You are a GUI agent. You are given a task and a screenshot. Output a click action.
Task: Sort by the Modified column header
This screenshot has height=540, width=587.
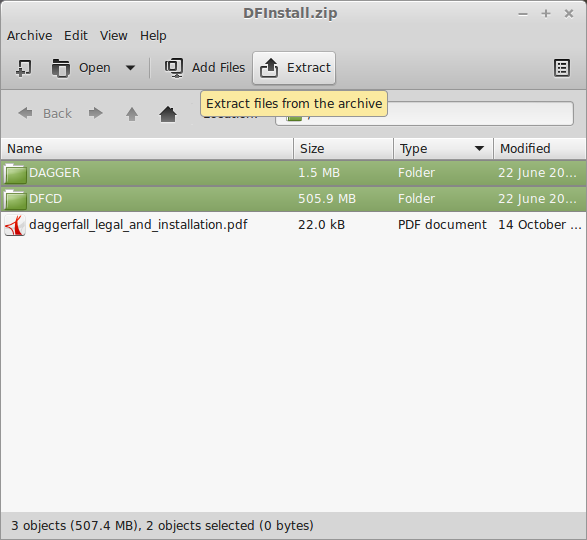tap(540, 149)
